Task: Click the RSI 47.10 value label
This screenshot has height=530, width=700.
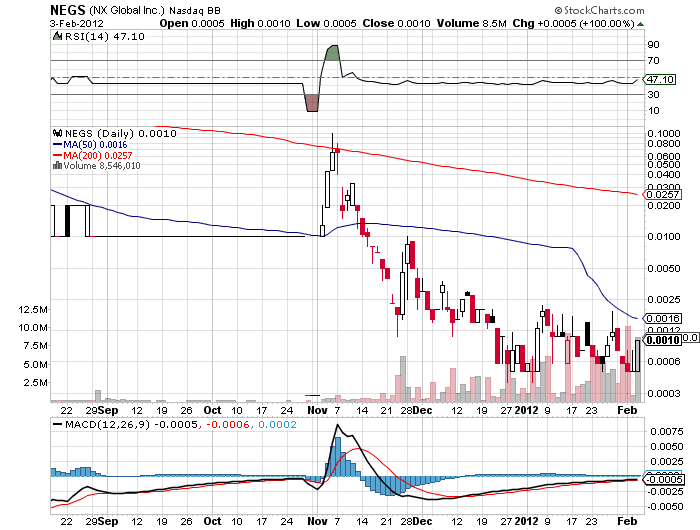Action: click(x=660, y=79)
